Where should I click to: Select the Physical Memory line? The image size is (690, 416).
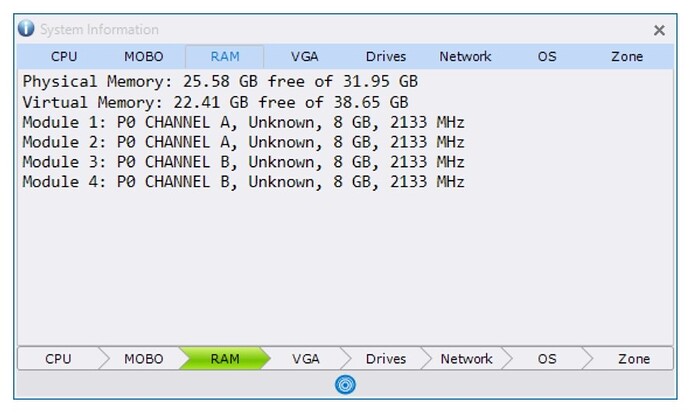click(x=220, y=81)
